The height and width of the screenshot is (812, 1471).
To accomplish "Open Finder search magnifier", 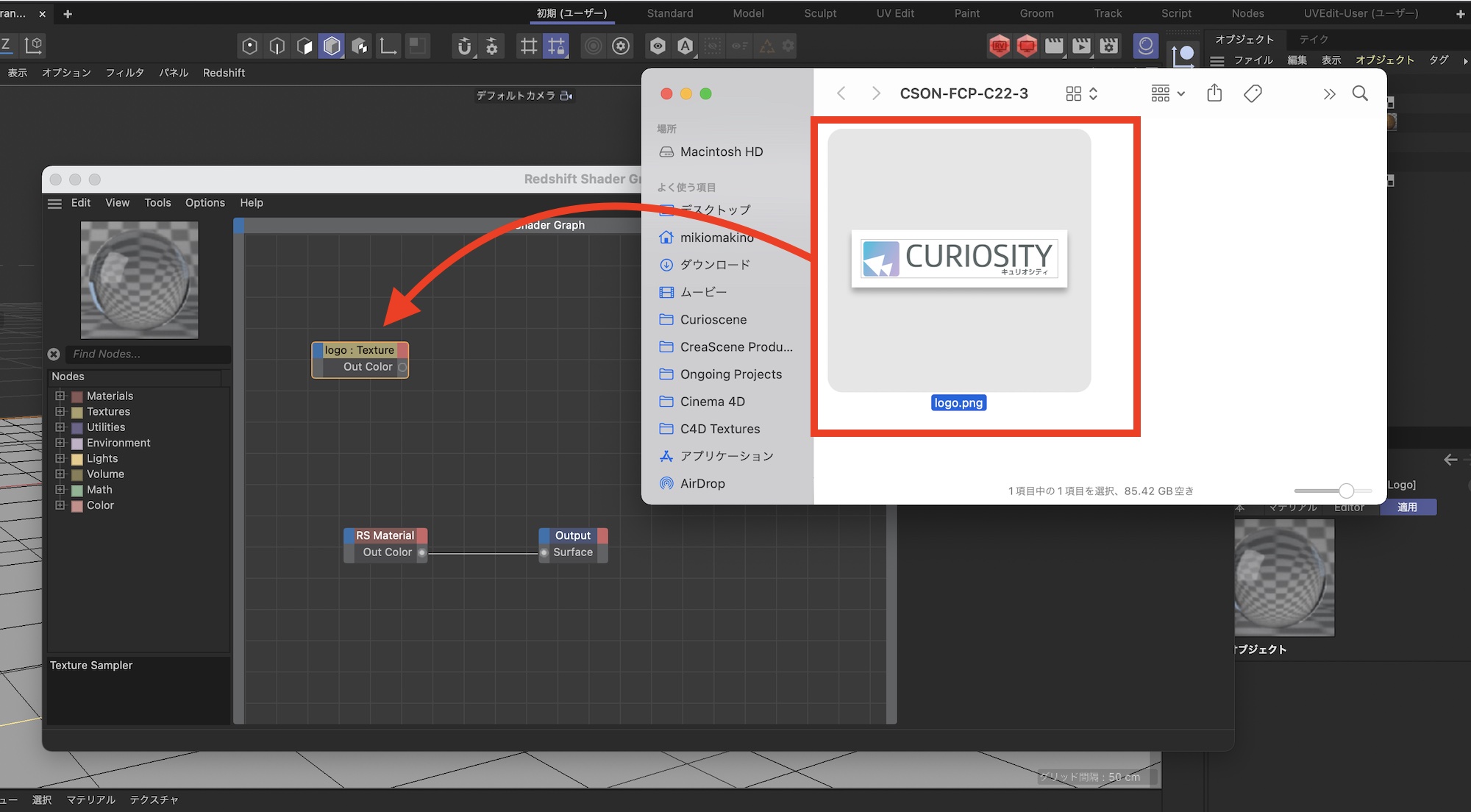I will [x=1360, y=93].
